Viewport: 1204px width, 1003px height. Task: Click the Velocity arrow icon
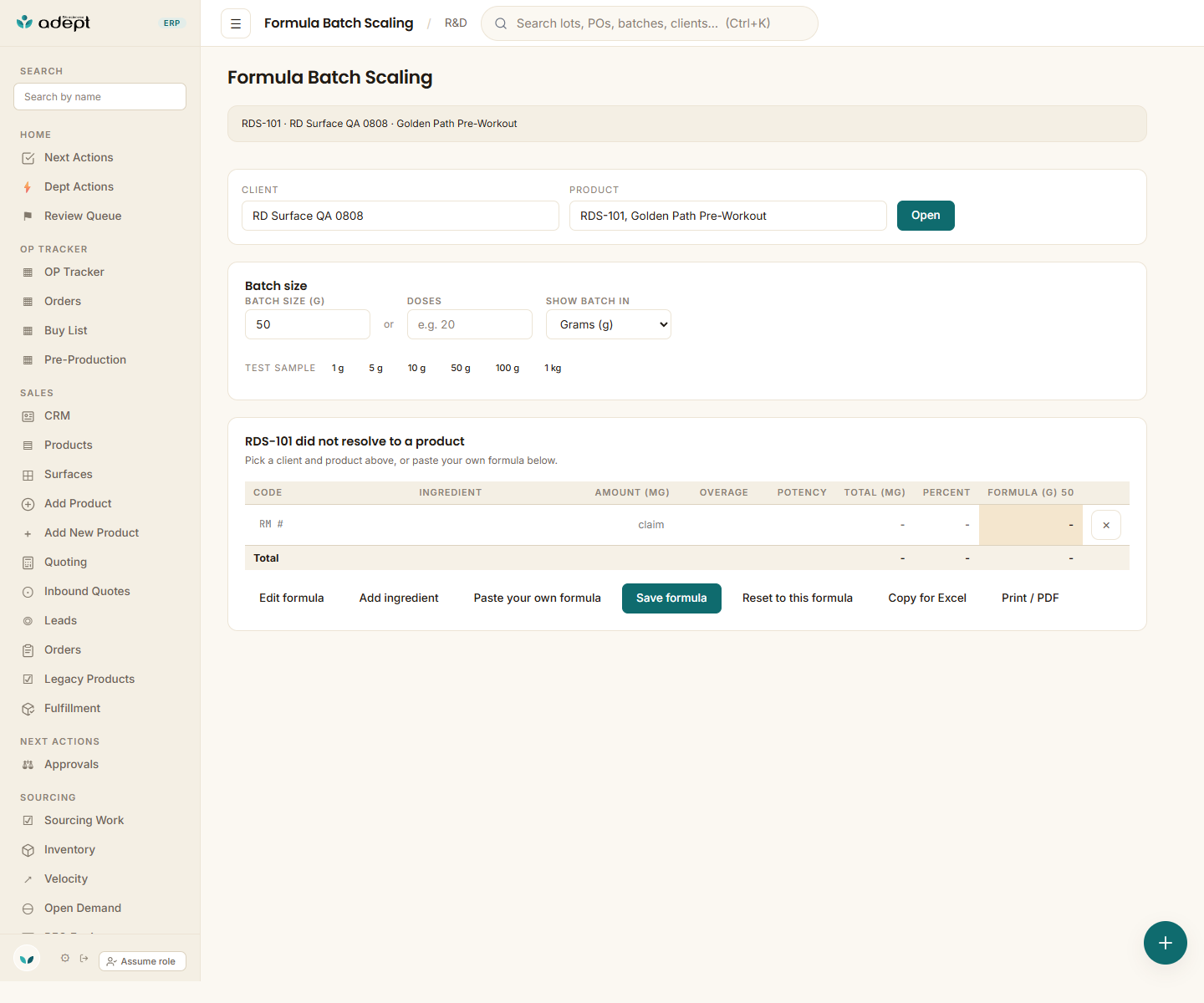coord(28,879)
